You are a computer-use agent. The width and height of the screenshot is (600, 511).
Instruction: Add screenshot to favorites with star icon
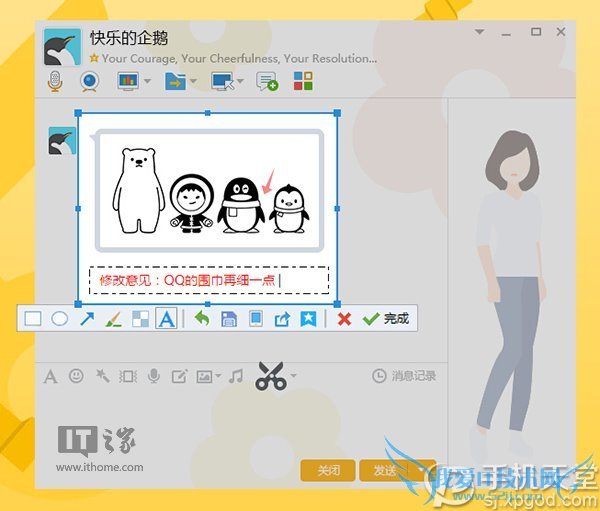tap(309, 319)
